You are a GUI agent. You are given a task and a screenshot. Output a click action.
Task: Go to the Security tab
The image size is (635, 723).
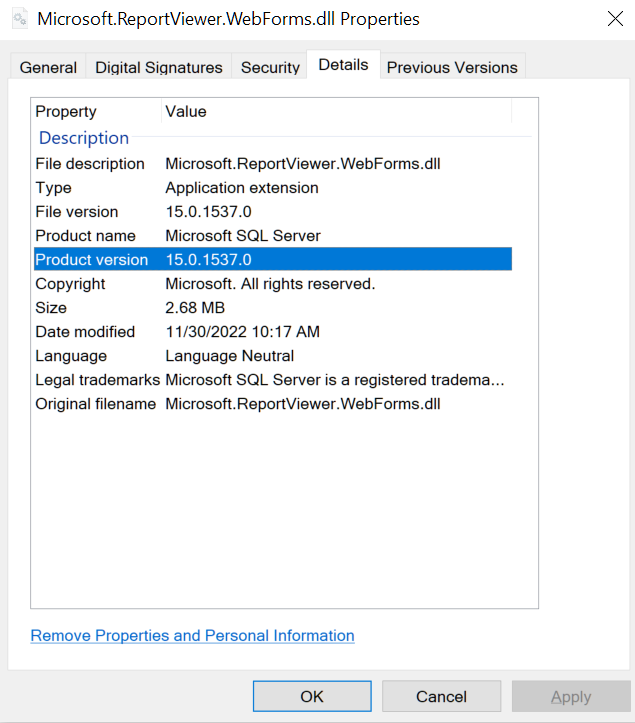coord(270,67)
